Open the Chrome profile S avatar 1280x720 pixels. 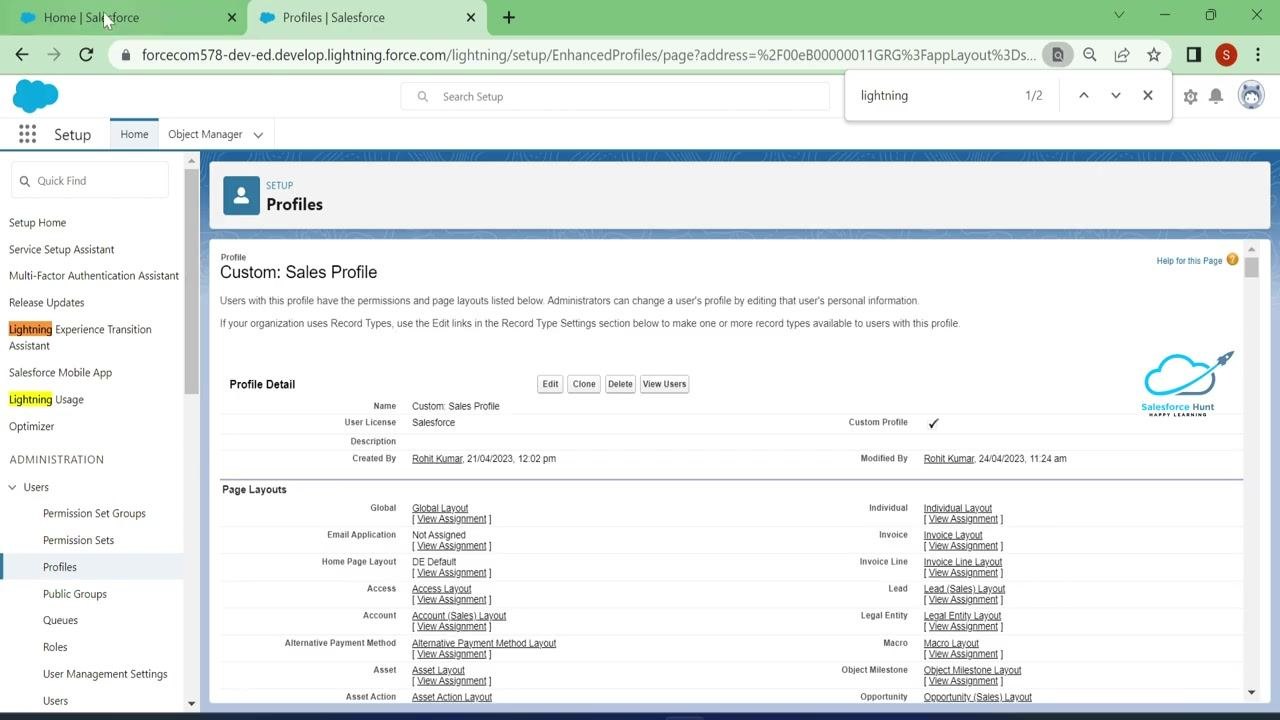pos(1226,55)
